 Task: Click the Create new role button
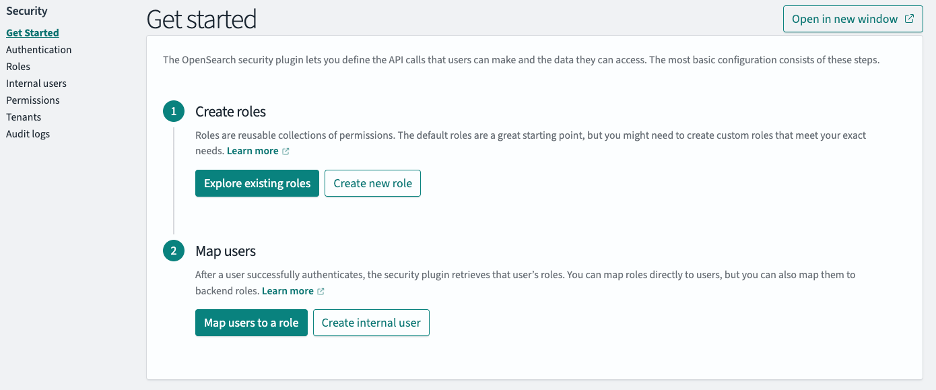372,183
